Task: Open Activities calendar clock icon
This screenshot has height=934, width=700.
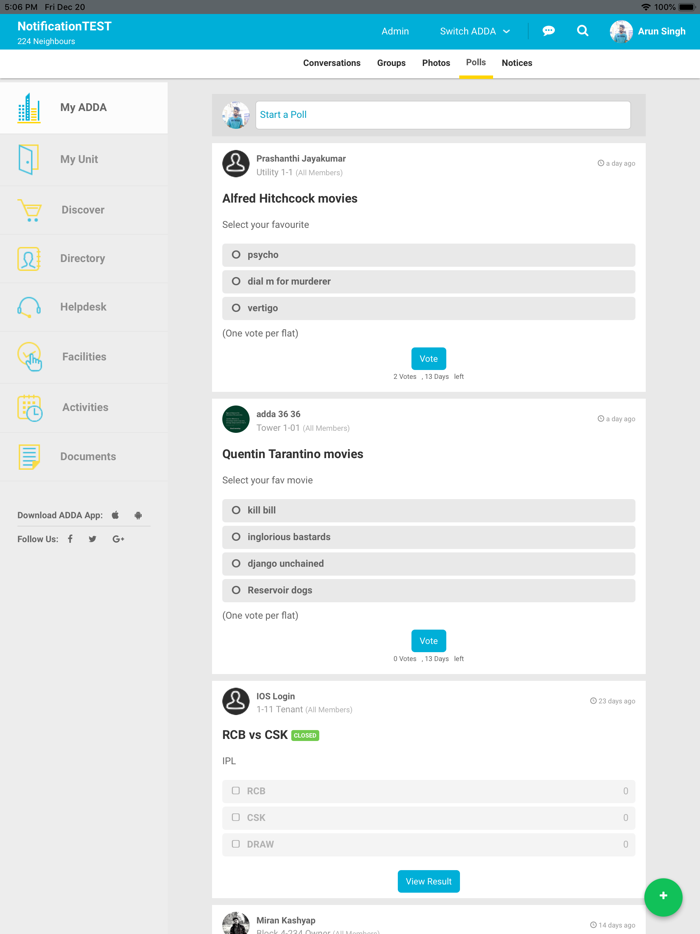Action: click(30, 408)
